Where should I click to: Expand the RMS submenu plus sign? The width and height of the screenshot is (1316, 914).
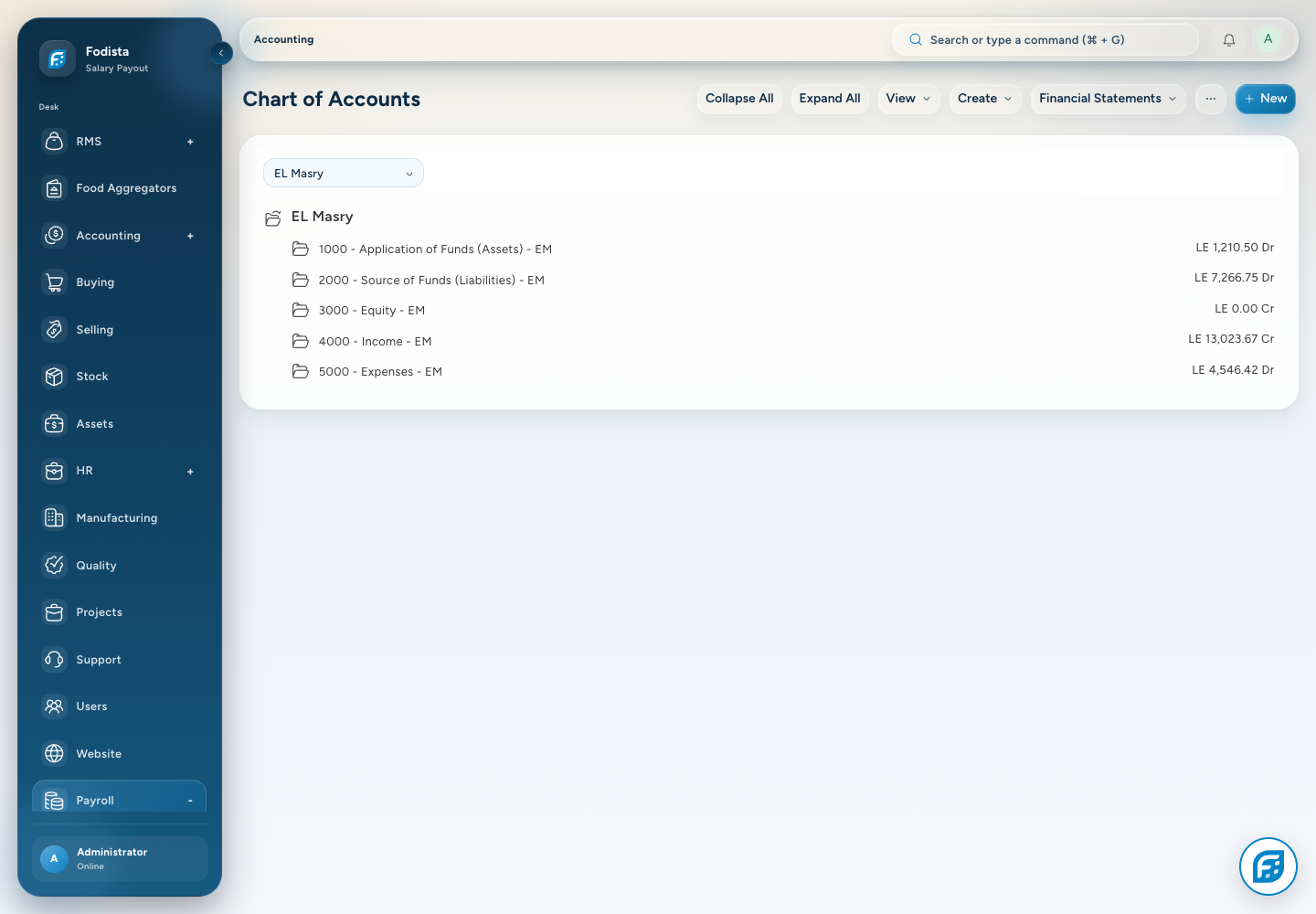coord(190,142)
